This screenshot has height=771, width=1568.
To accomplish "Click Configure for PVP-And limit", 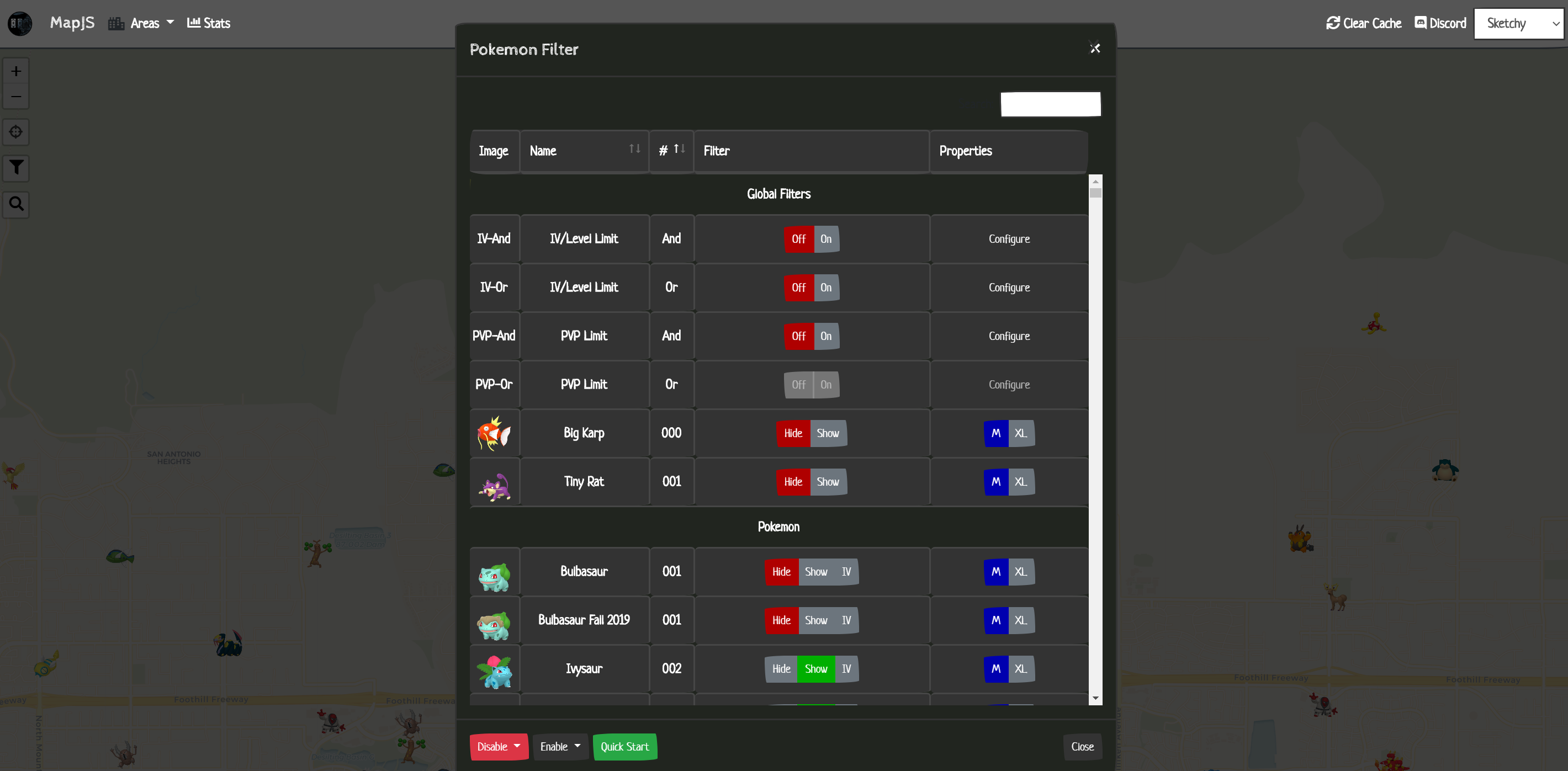I will tap(1009, 337).
